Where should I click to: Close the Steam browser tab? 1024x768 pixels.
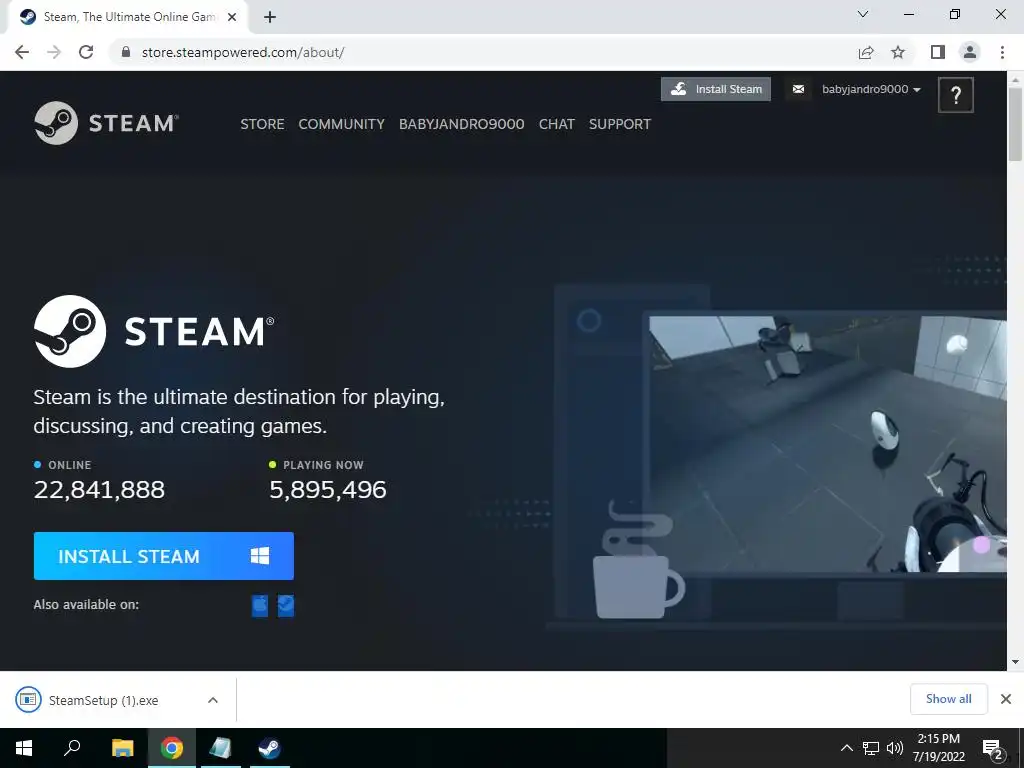click(232, 17)
